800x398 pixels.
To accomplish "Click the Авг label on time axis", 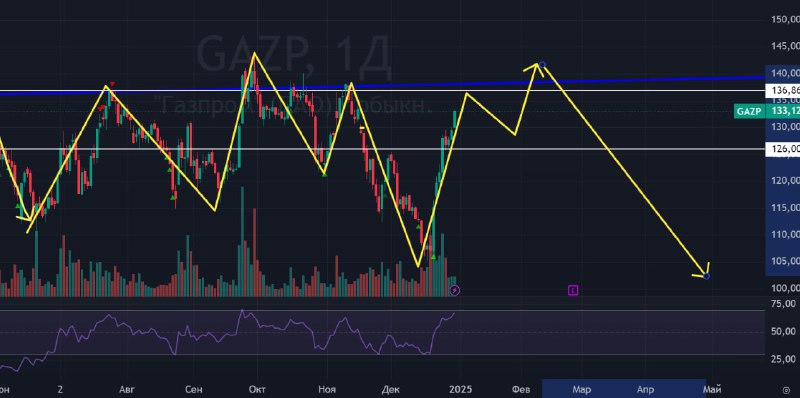I will 127,389.
